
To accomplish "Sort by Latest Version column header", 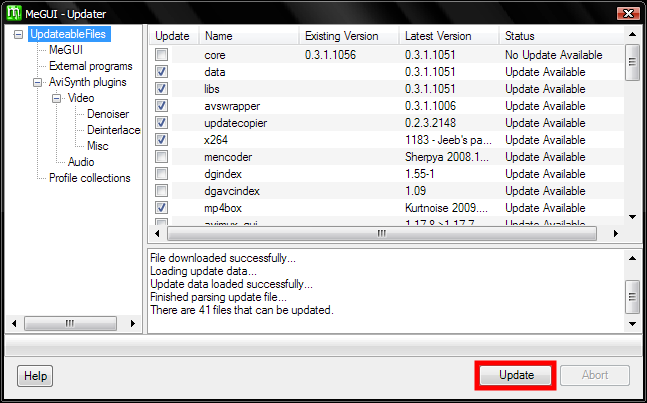I will 449,36.
